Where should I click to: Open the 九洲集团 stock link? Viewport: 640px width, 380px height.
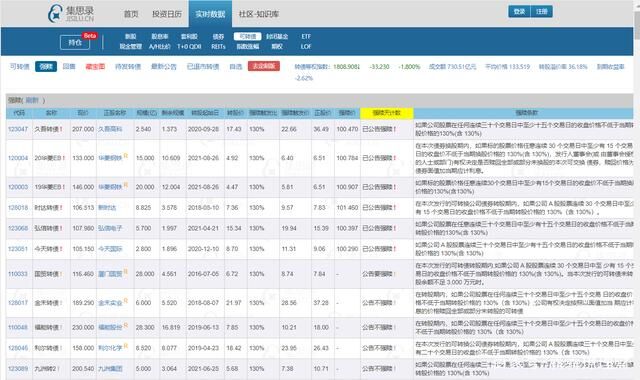110,369
